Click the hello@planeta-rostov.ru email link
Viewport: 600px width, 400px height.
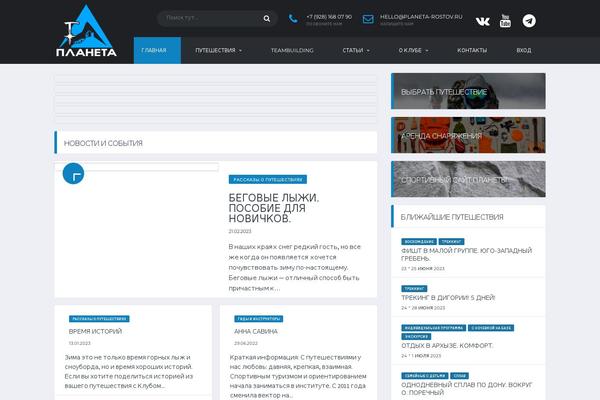pos(421,17)
